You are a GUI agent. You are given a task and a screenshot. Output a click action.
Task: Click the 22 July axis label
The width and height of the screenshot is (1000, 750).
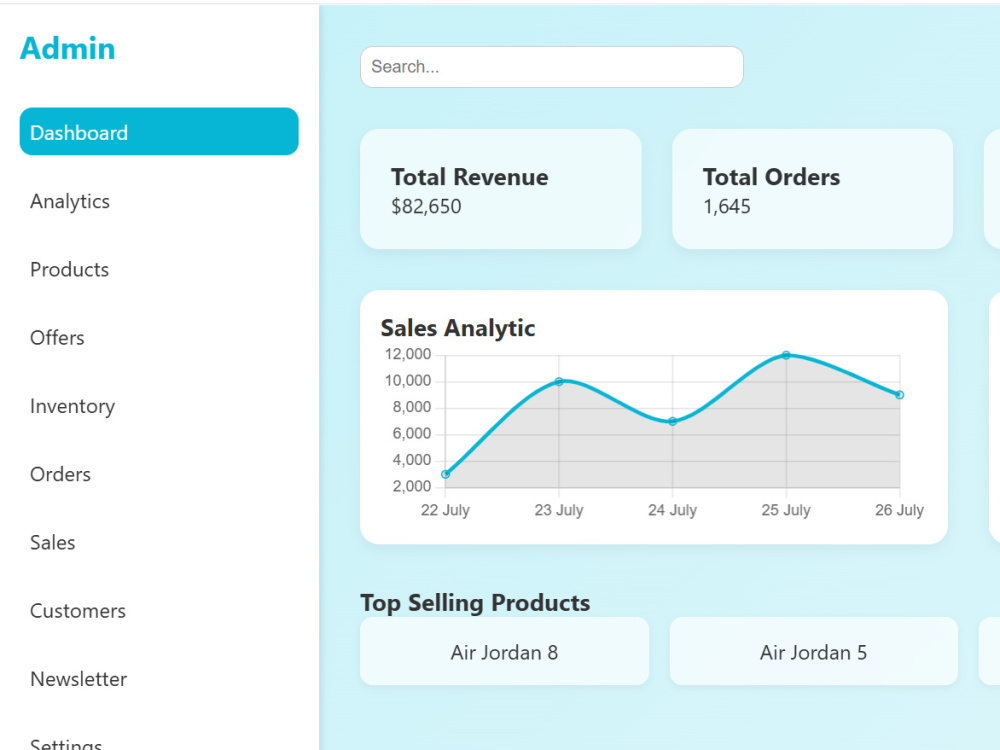[x=445, y=510]
